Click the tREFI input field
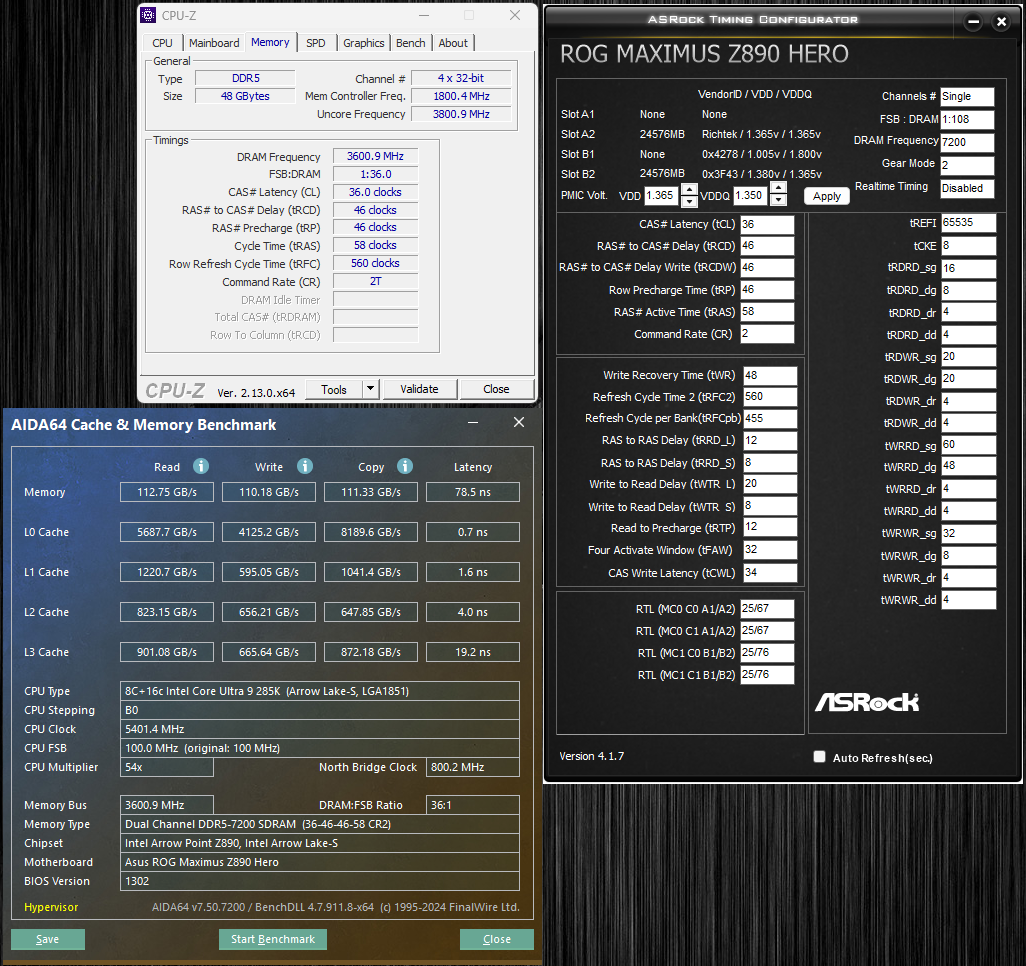1026x966 pixels. click(968, 223)
